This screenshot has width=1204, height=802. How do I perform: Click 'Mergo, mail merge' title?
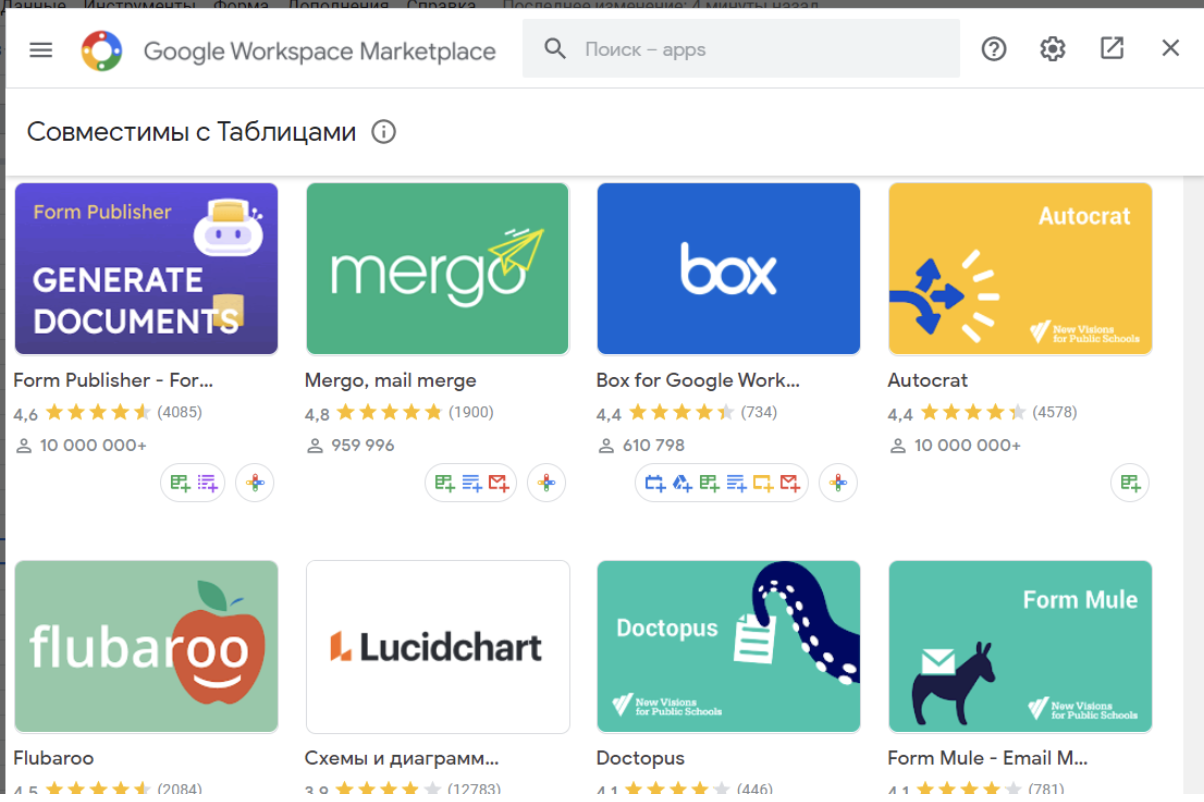pyautogui.click(x=390, y=380)
